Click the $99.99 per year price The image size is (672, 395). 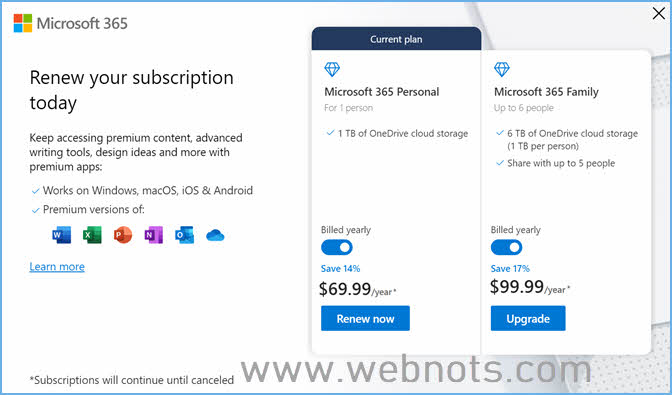pyautogui.click(x=530, y=287)
